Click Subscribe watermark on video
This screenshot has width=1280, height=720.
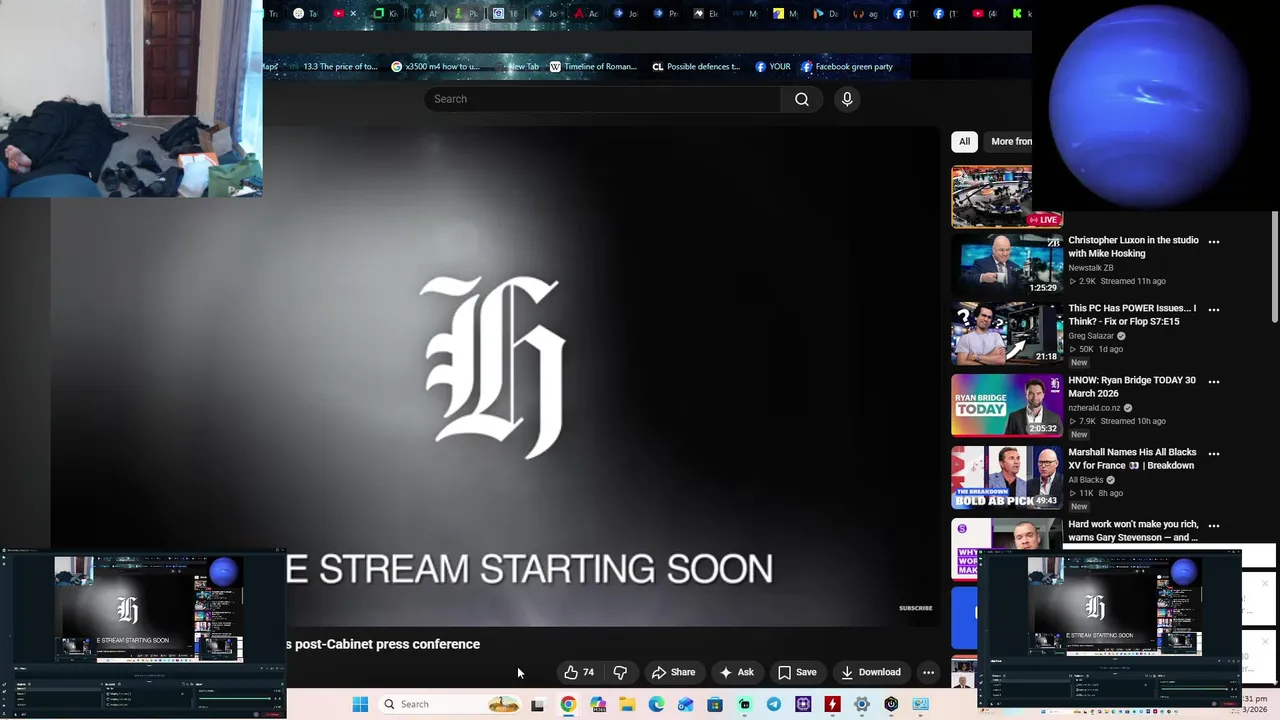point(915,608)
